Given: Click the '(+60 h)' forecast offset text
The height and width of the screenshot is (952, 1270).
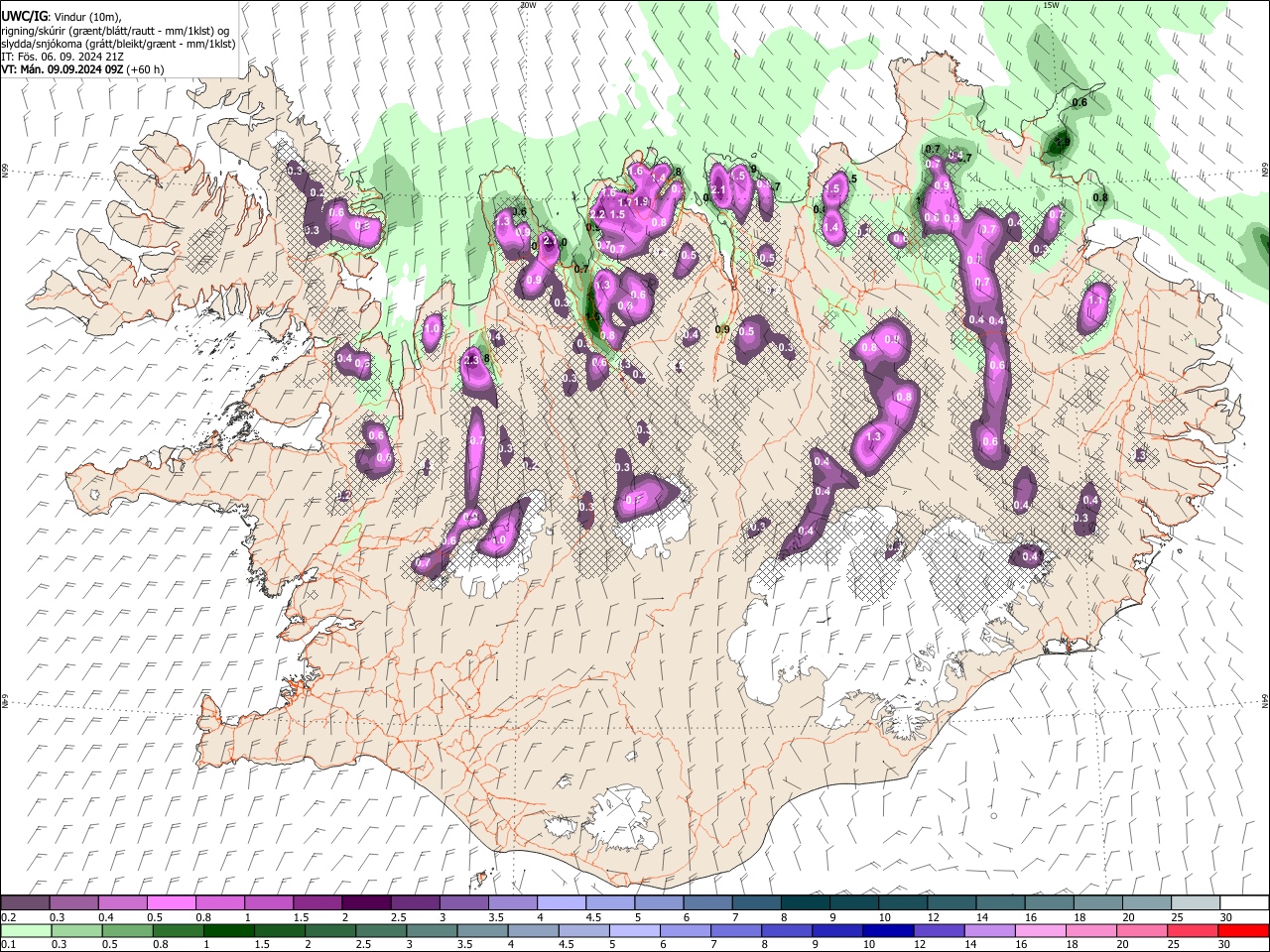Looking at the screenshot, I should click(x=145, y=69).
